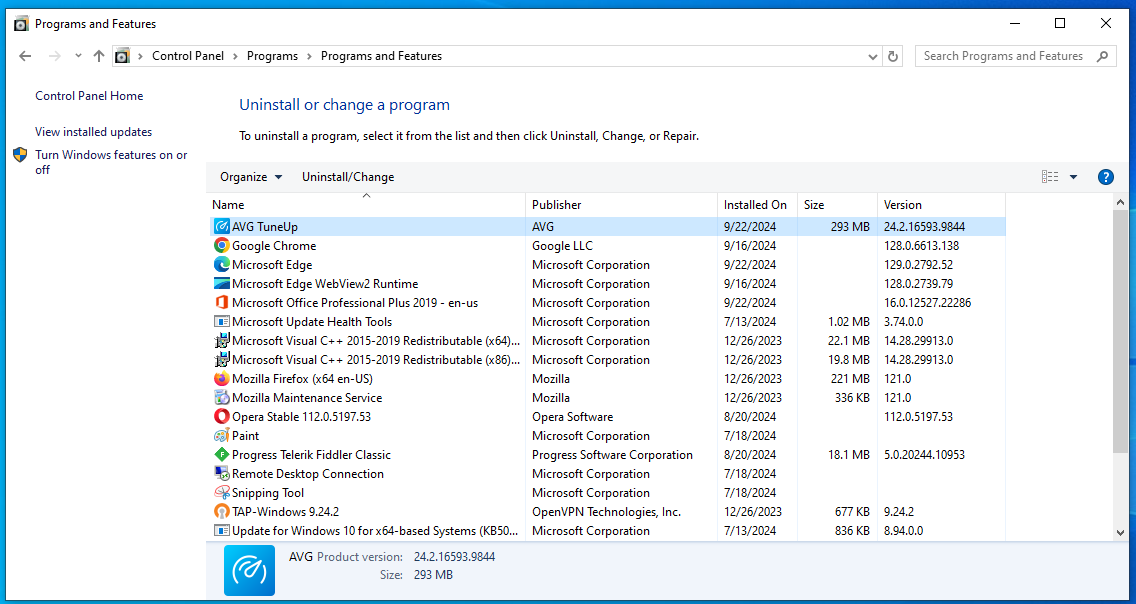Click the magnifier icon in search box

pos(1102,56)
